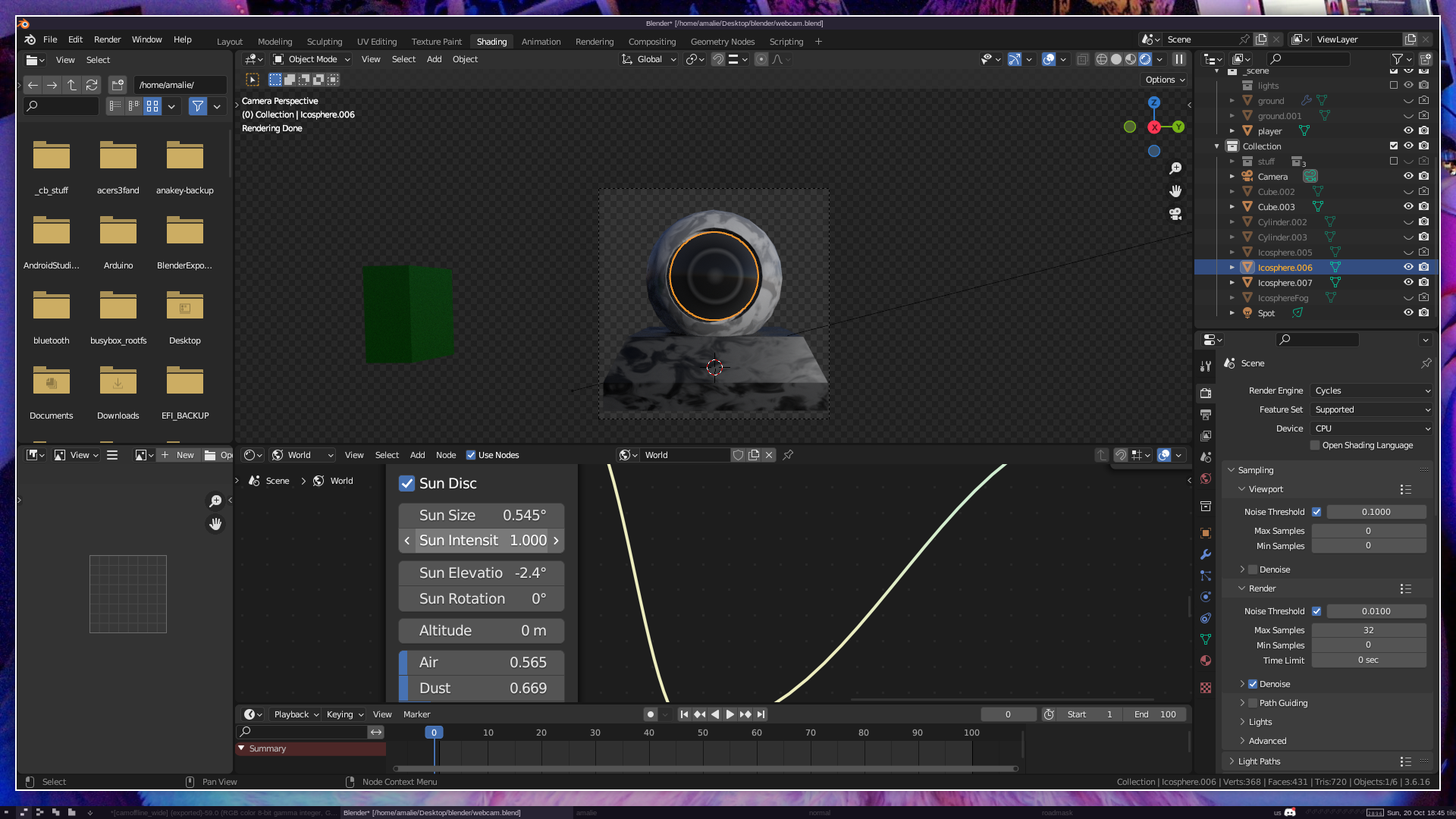Disable the Use Nodes checkbox
Screen dimensions: 1456x819
pyautogui.click(x=471, y=455)
